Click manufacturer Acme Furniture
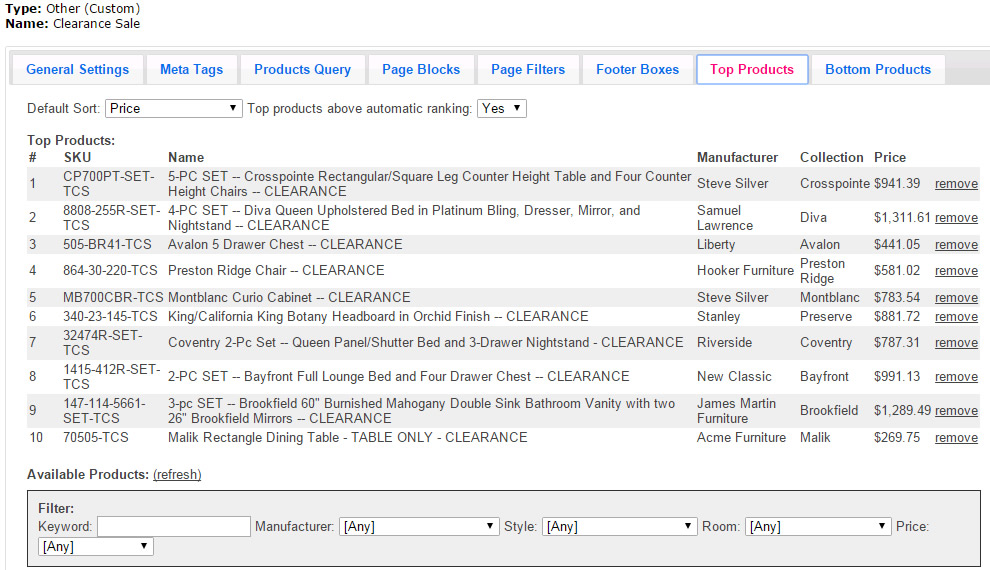 point(741,438)
